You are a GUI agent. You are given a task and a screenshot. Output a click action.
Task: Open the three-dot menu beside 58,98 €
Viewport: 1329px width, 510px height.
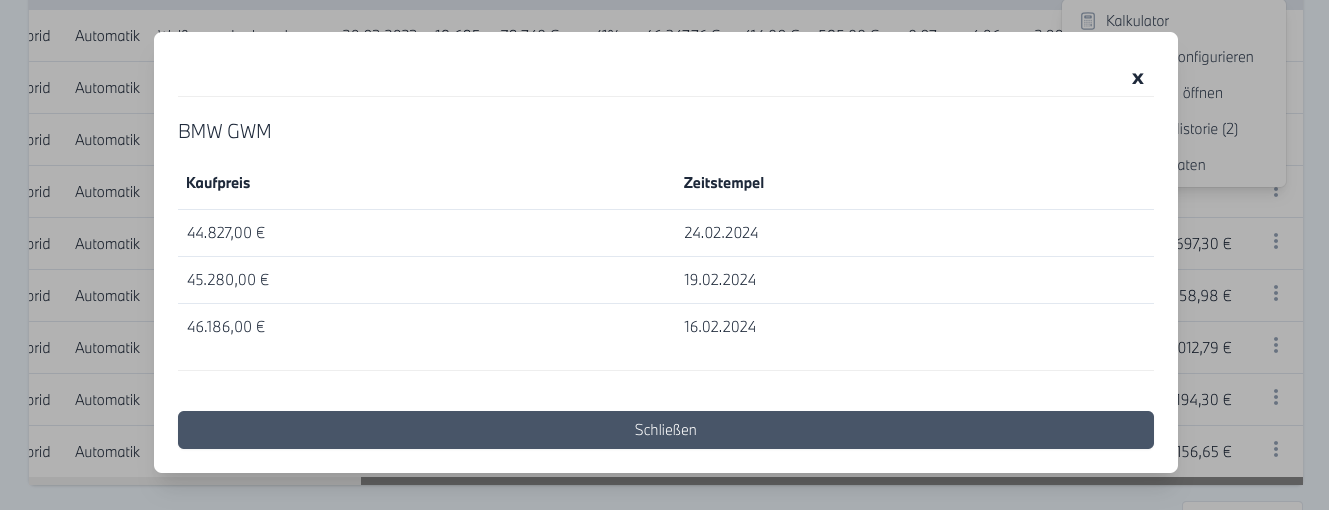[x=1276, y=294]
